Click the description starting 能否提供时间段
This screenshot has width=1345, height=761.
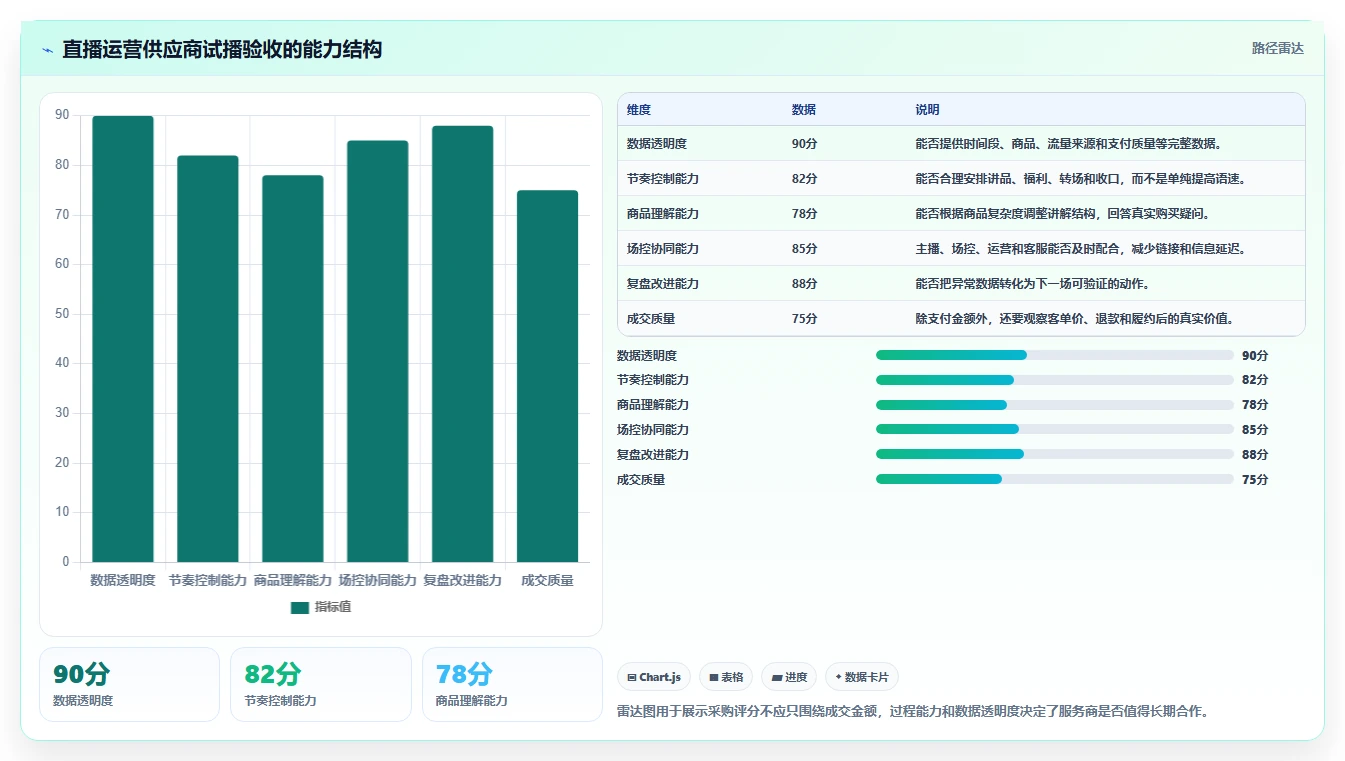[x=1068, y=144]
